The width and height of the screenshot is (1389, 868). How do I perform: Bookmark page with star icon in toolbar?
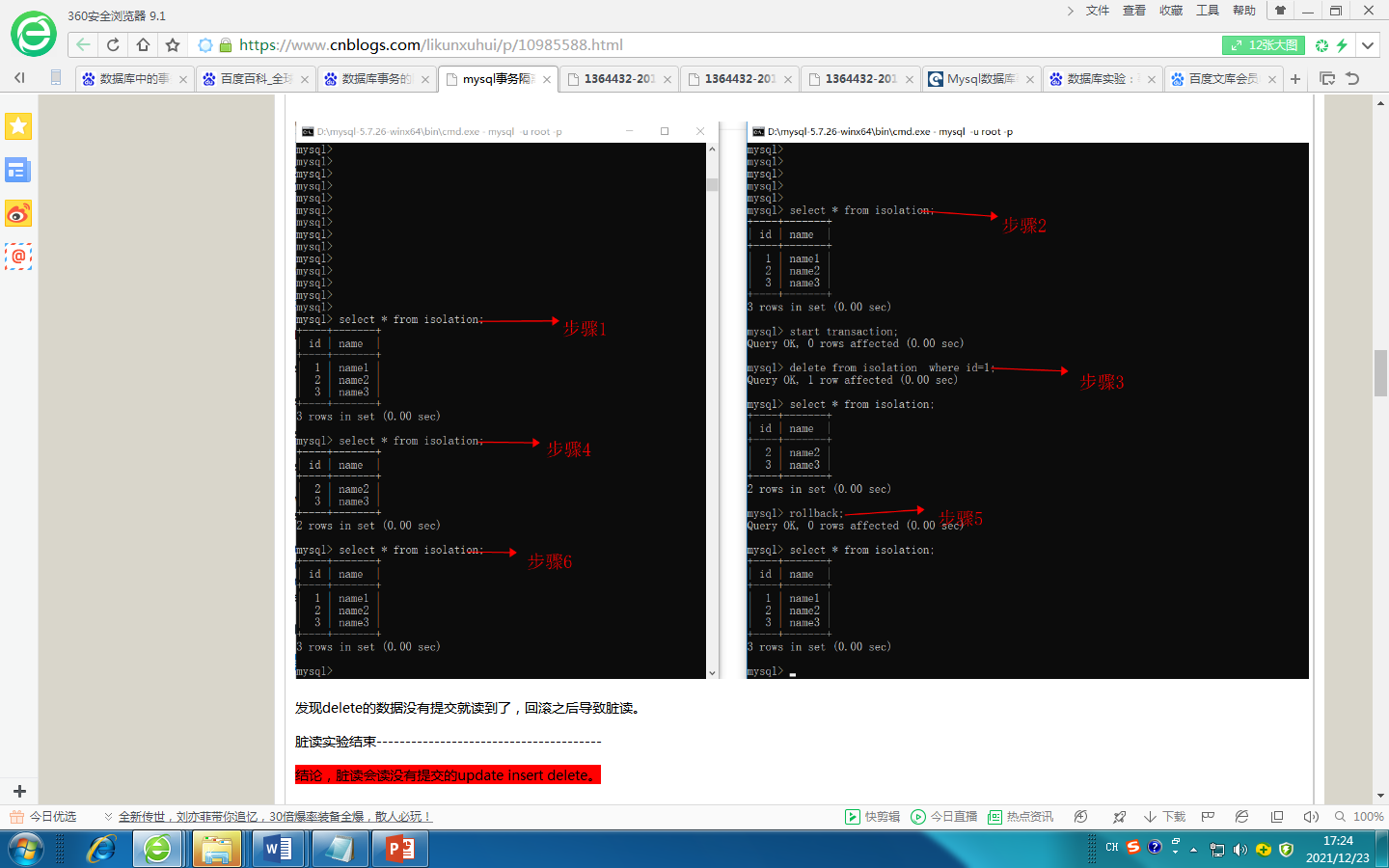[173, 45]
